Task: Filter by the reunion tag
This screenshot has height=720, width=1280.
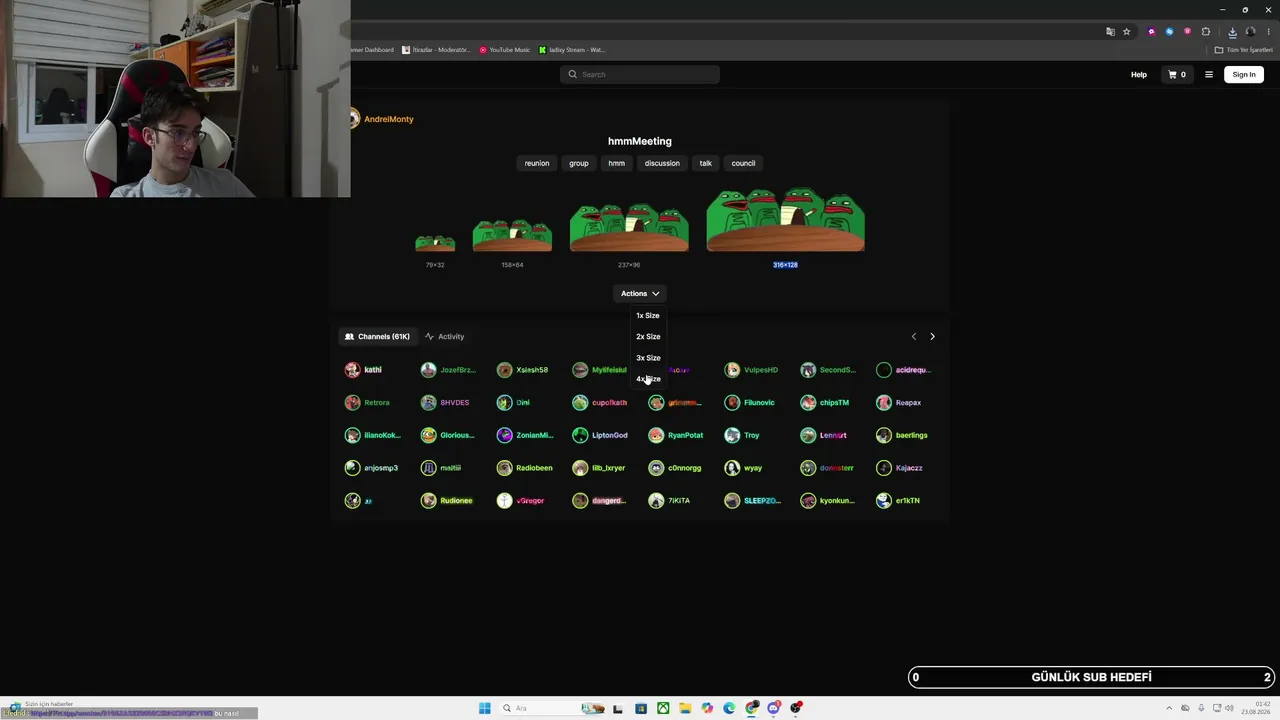Action: tap(537, 163)
